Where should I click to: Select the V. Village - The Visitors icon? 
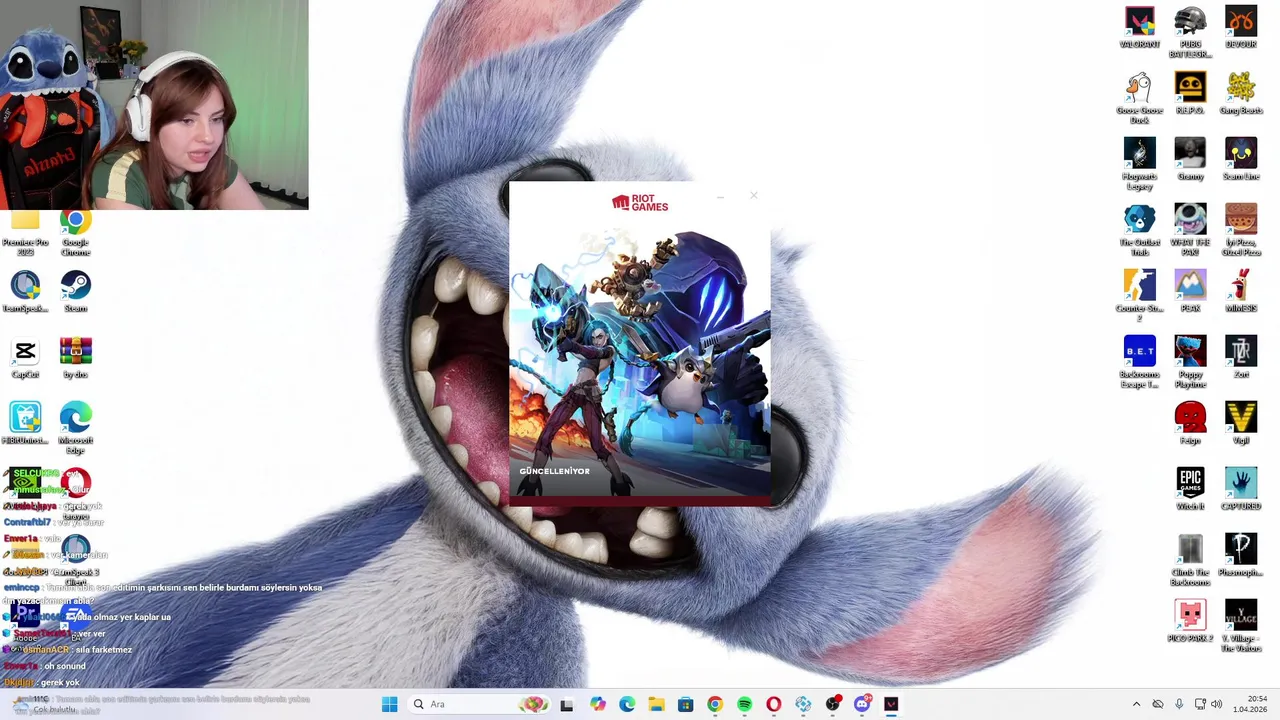pyautogui.click(x=1241, y=626)
